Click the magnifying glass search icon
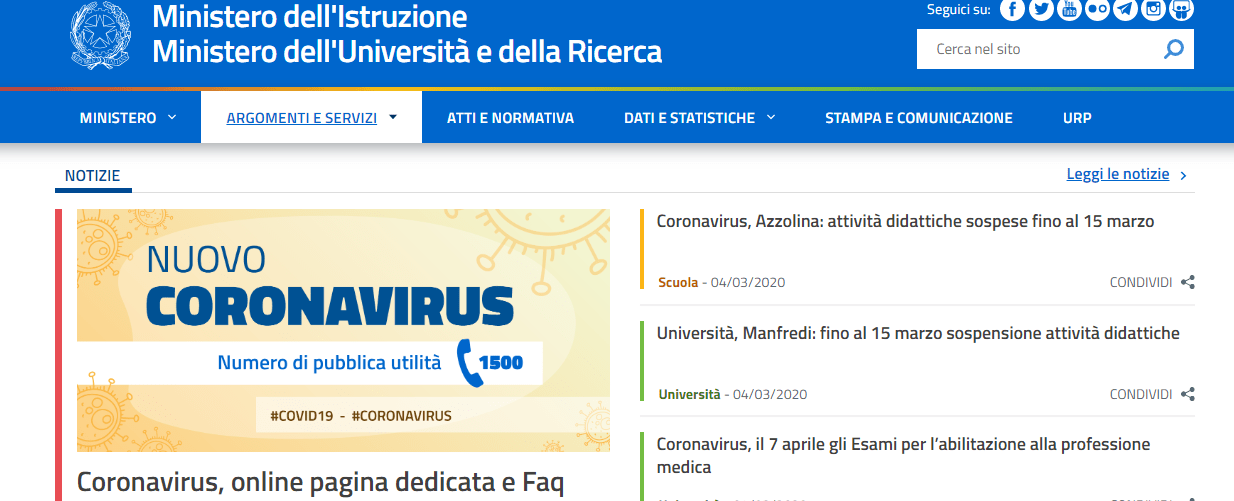Screen dimensions: 1234x501 pyautogui.click(x=1174, y=49)
